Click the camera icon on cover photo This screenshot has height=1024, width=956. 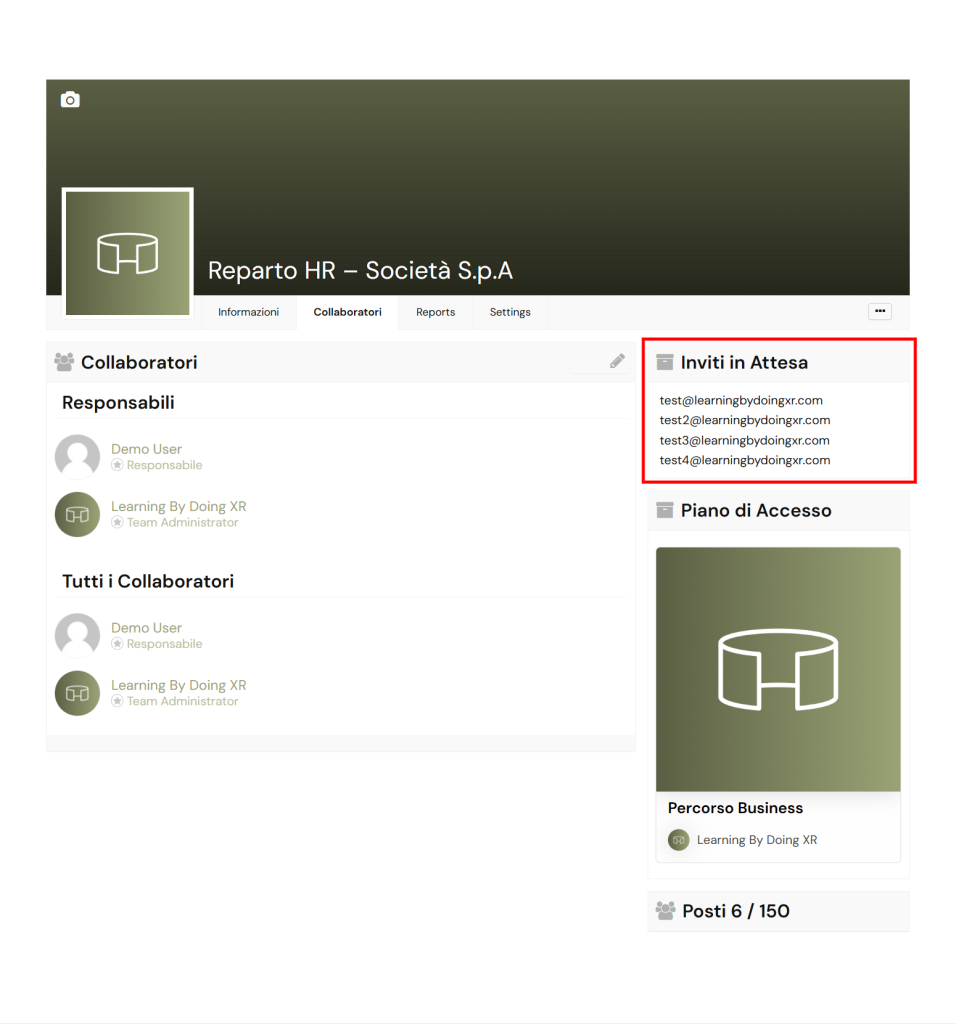(x=70, y=99)
